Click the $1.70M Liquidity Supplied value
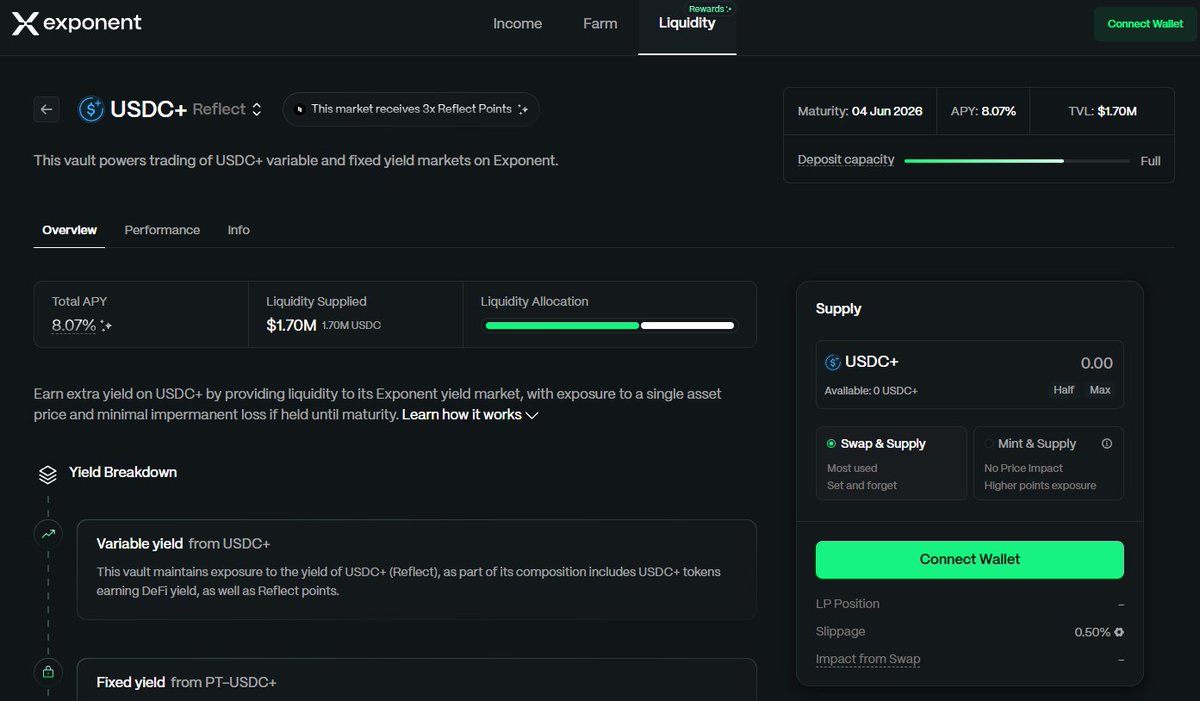 click(291, 325)
